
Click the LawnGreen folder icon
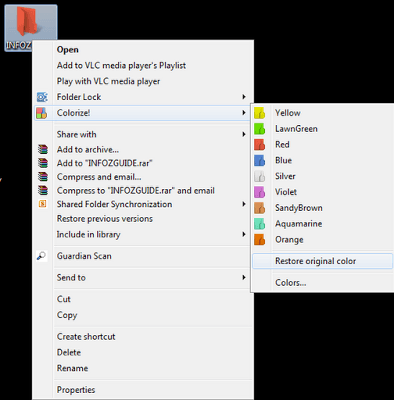[259, 129]
